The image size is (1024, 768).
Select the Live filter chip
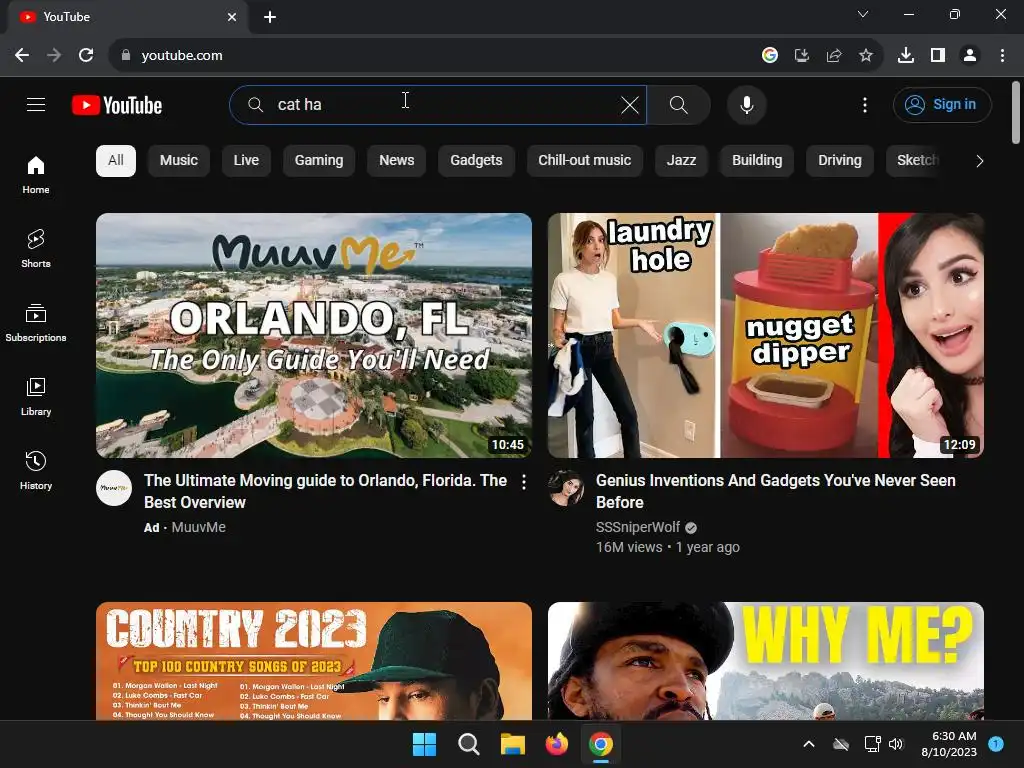point(246,161)
